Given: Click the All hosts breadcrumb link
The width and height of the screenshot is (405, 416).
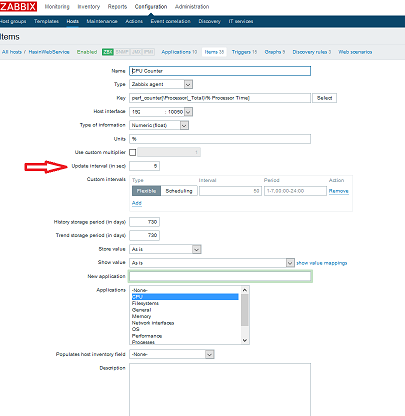Looking at the screenshot, I should 12,52.
